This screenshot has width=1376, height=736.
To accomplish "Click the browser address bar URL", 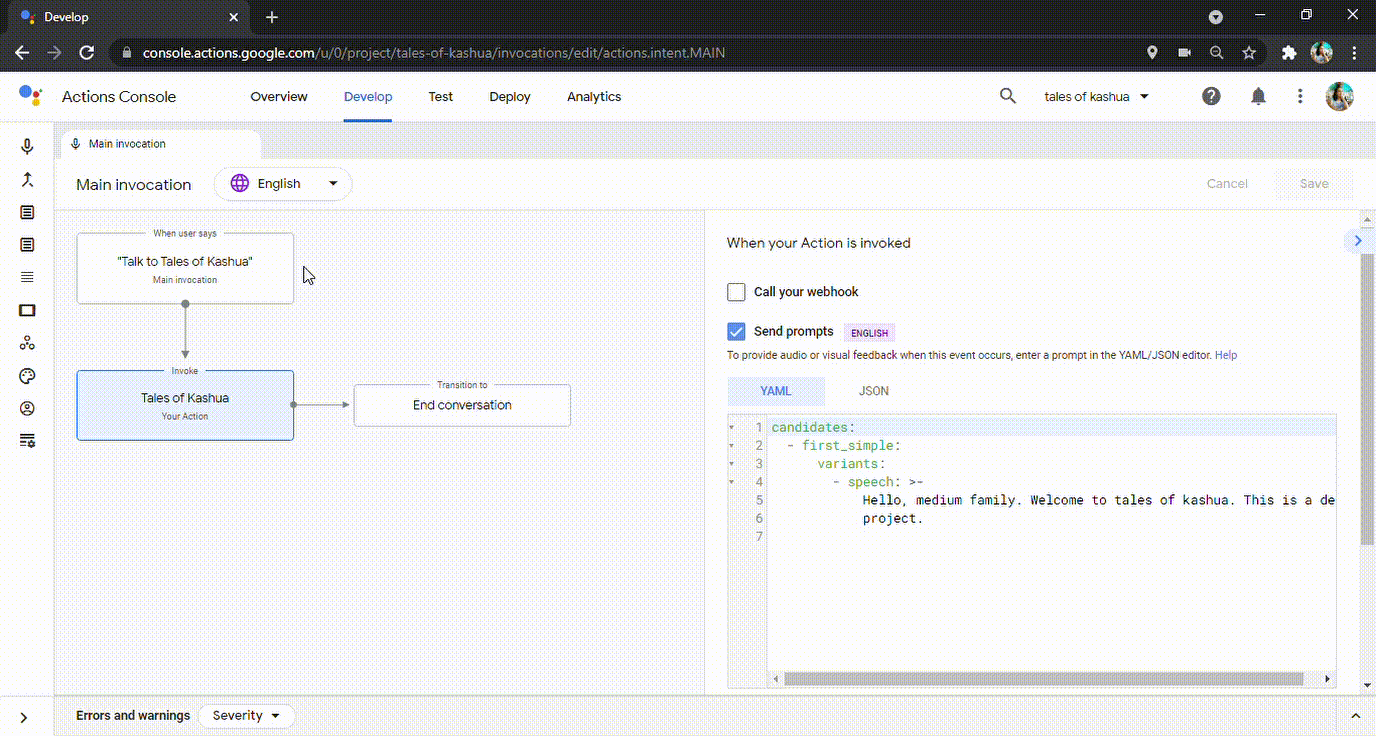I will click(434, 53).
